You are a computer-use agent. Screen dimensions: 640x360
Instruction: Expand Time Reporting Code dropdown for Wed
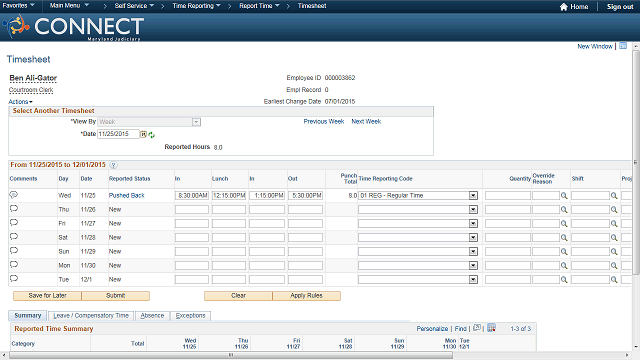pos(473,196)
